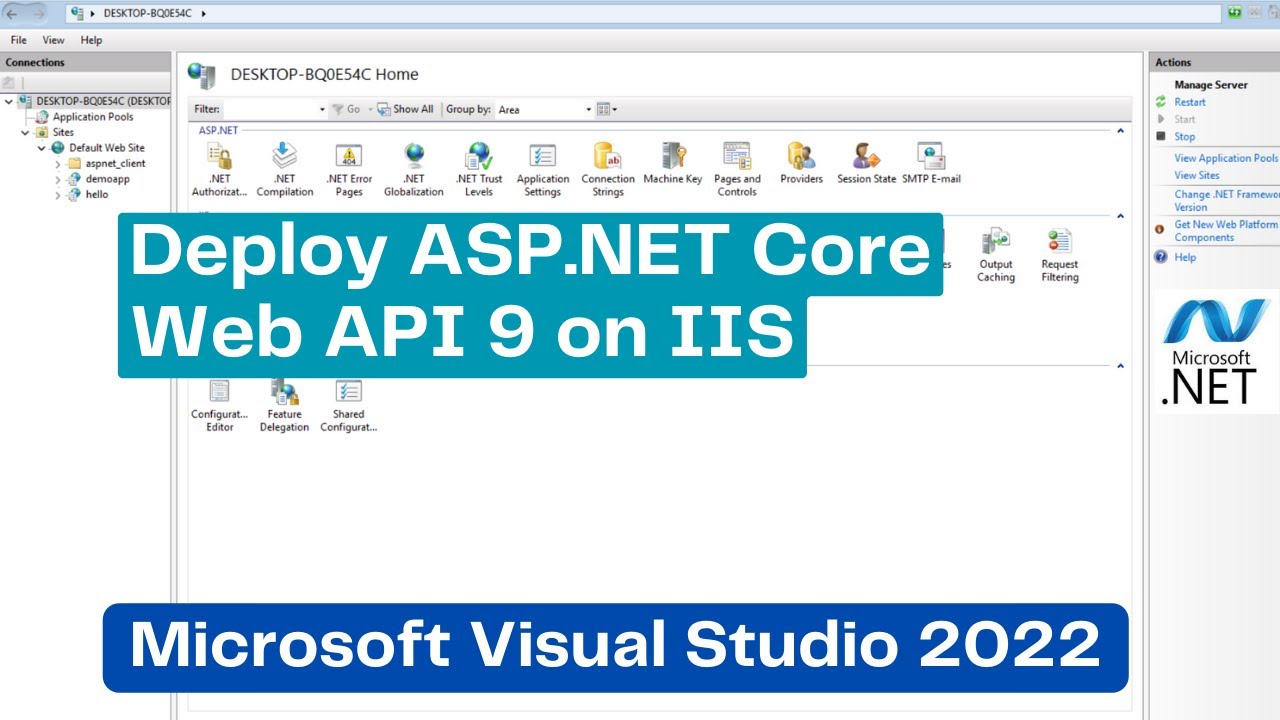
Task: Click the Stop action link
Action: (x=1184, y=136)
